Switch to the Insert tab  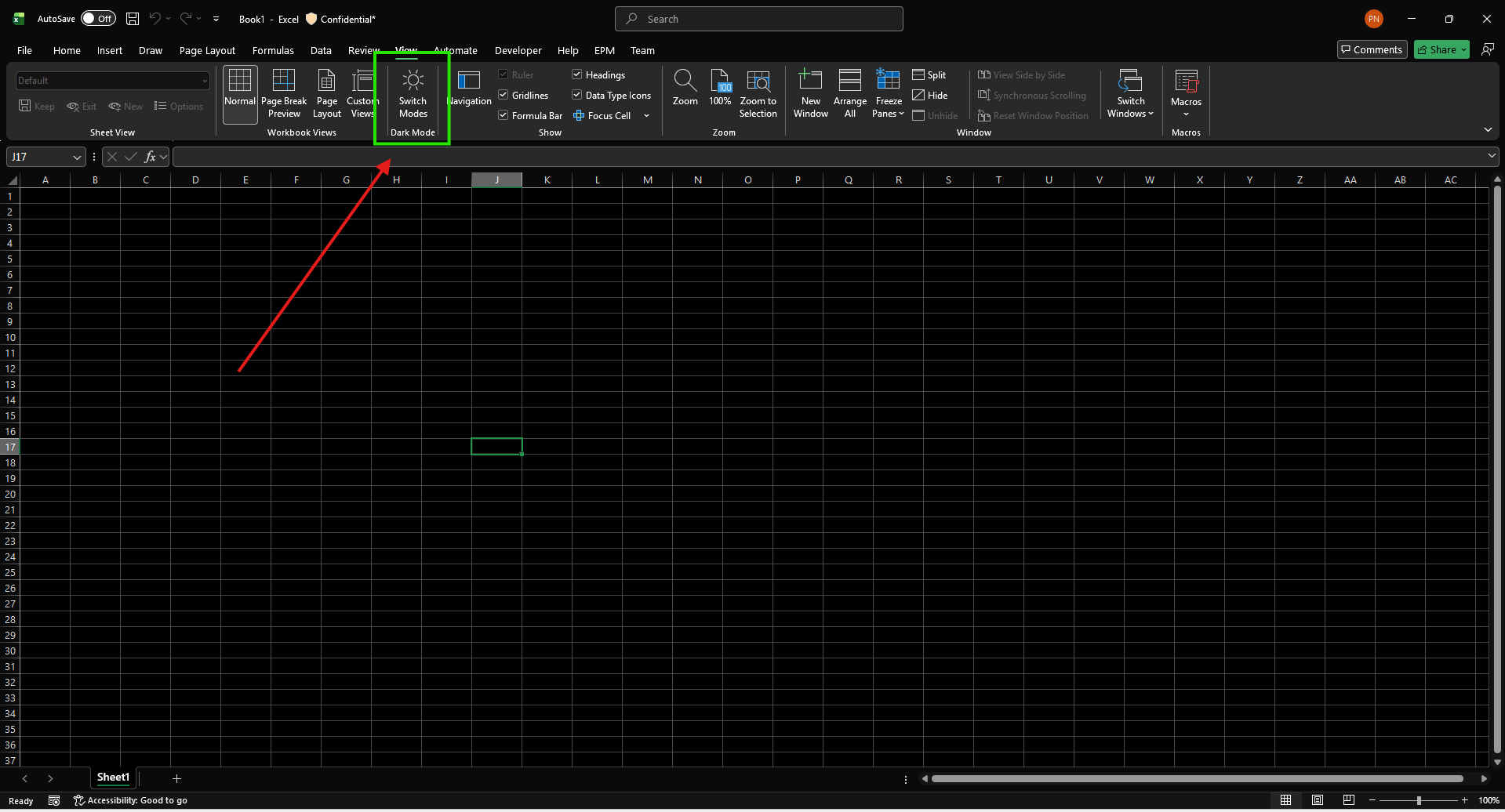110,50
